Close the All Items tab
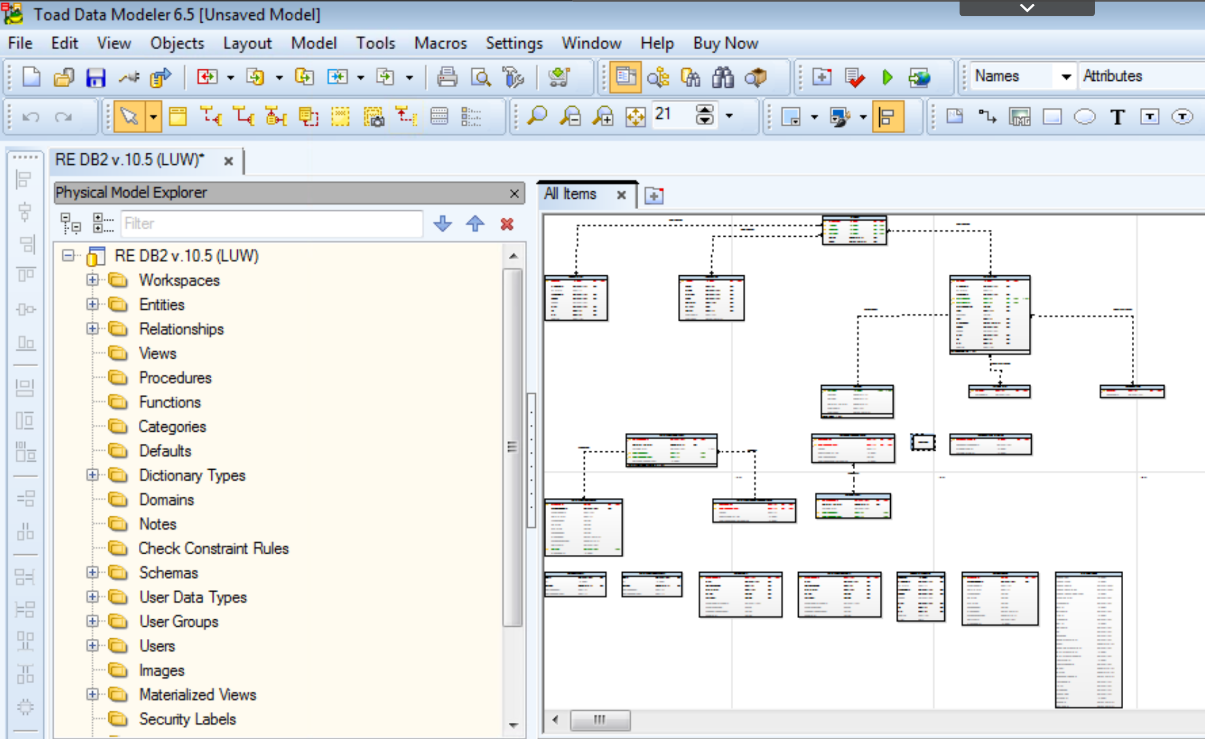1205x739 pixels. 621,195
